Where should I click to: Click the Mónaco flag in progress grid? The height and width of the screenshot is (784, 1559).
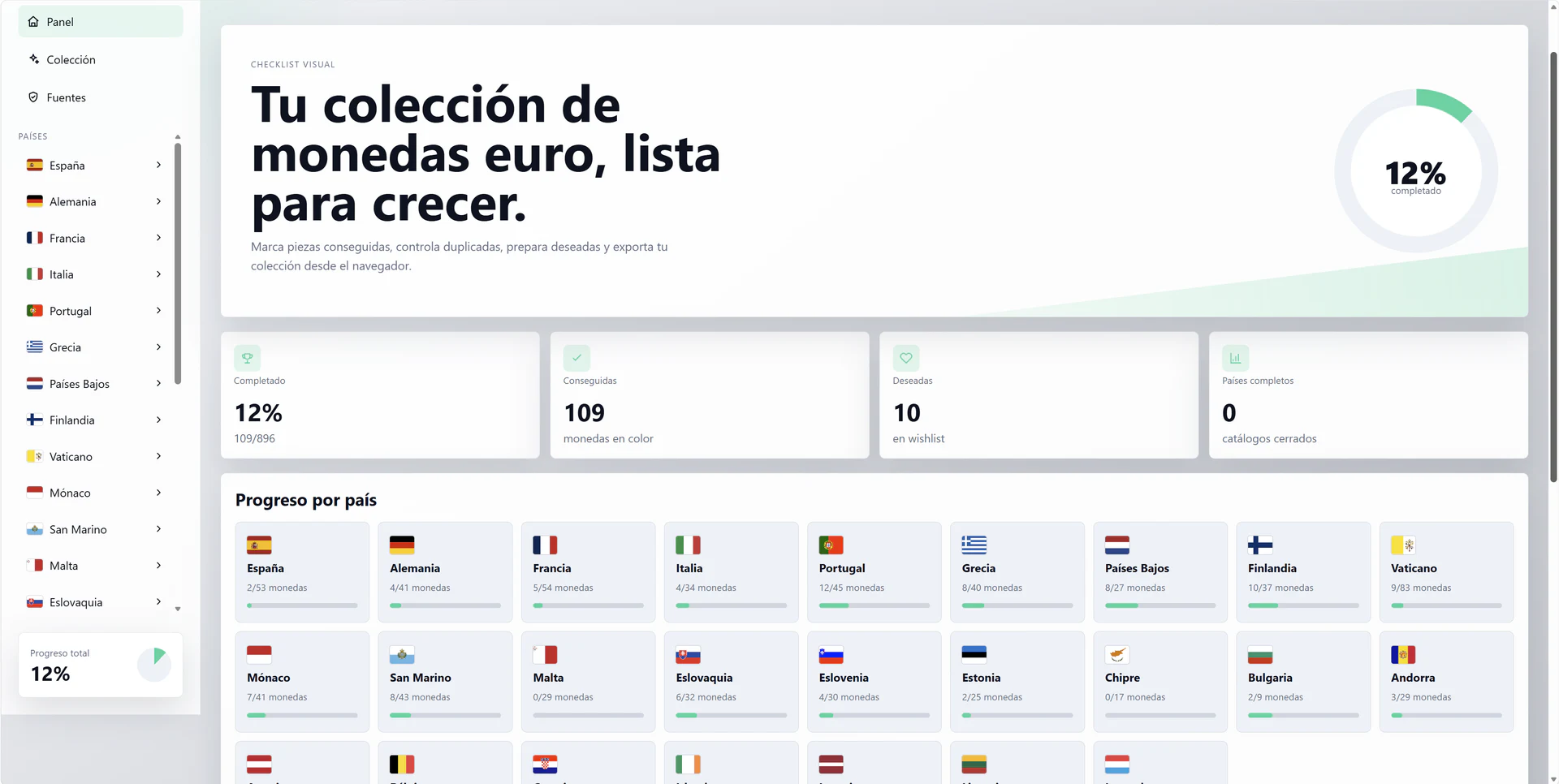click(x=259, y=654)
